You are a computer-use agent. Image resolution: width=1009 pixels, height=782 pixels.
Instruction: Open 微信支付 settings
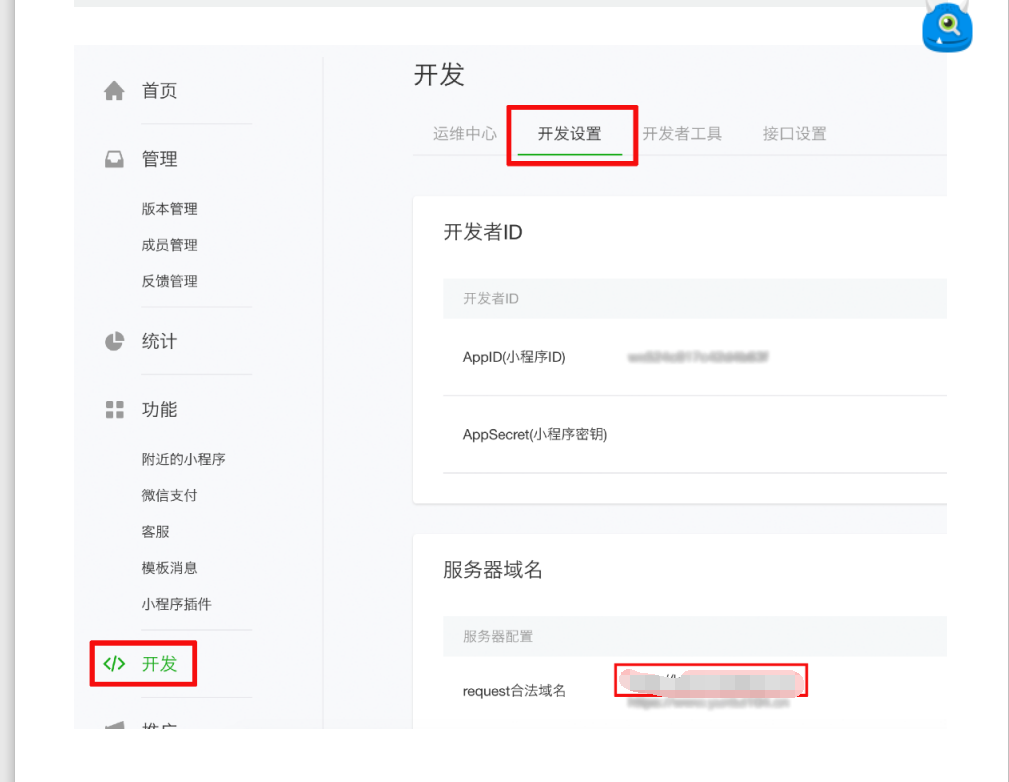point(169,495)
